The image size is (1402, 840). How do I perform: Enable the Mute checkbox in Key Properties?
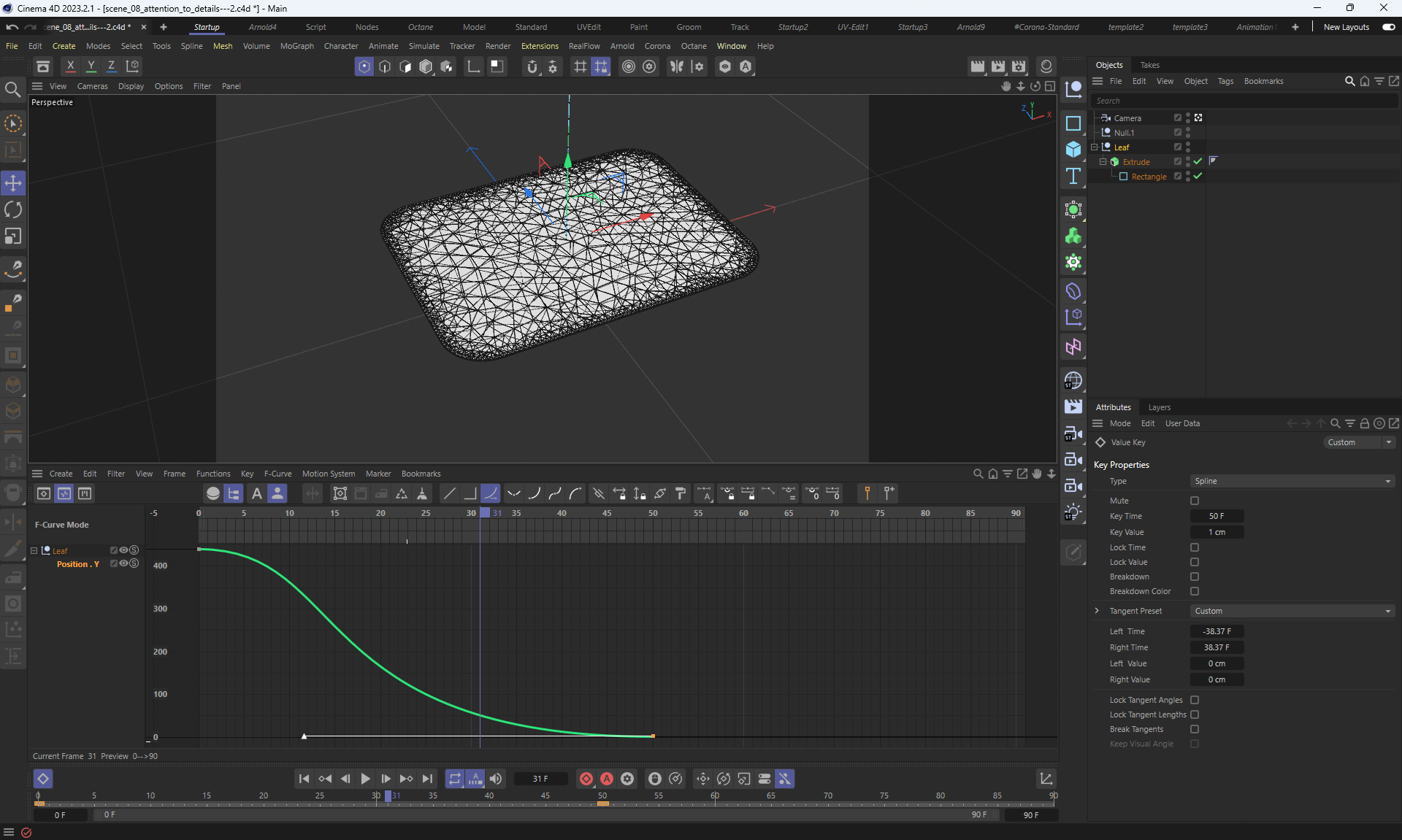pyautogui.click(x=1195, y=501)
